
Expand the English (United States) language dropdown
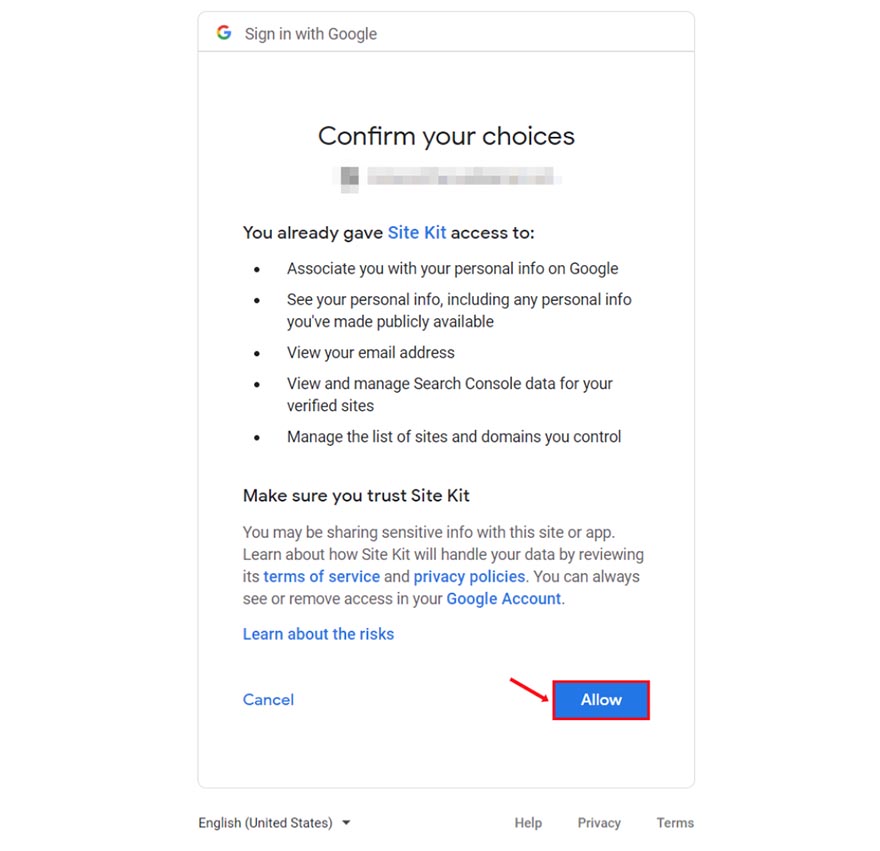pyautogui.click(x=274, y=823)
